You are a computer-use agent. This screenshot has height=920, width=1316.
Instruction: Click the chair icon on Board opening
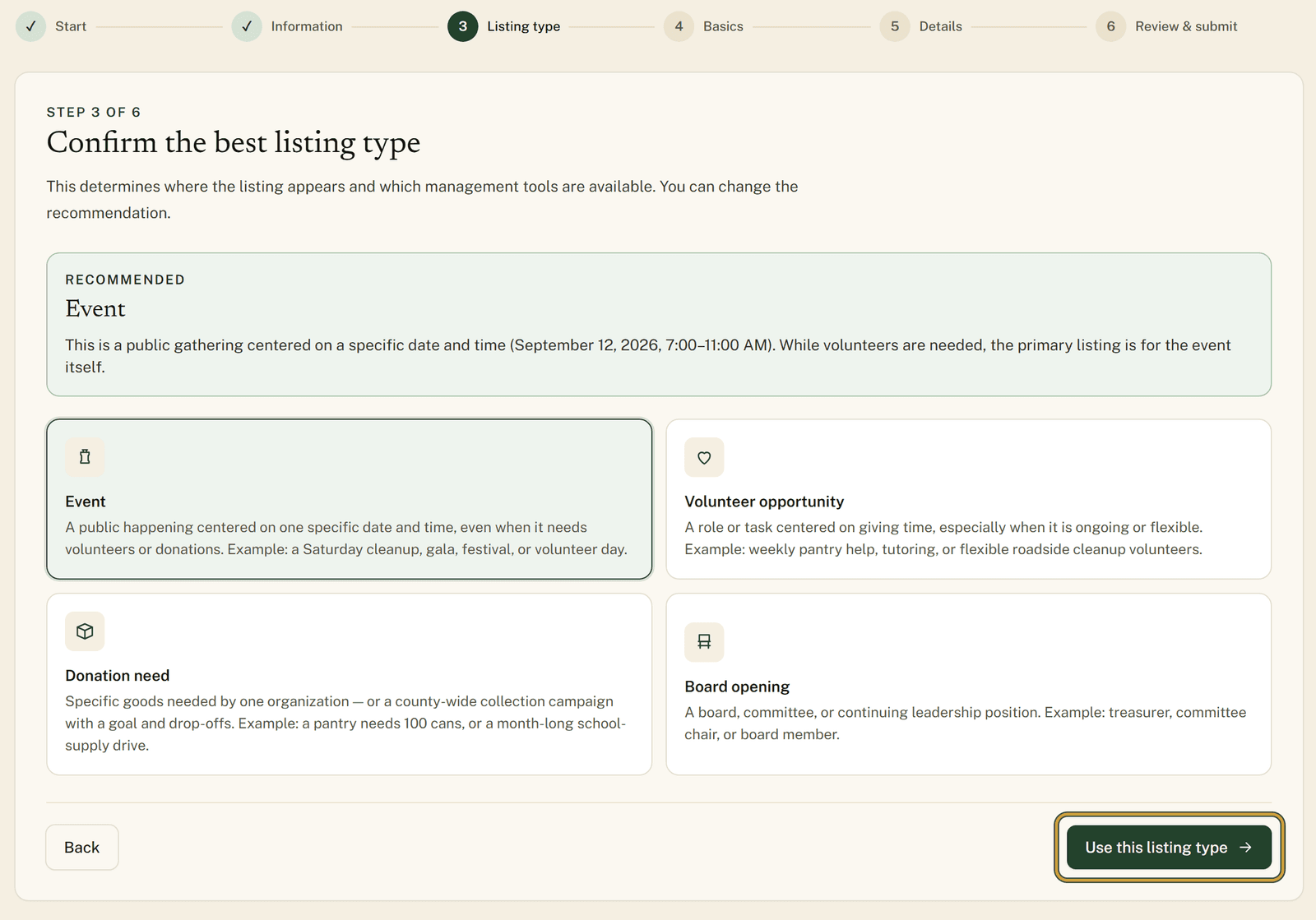(x=704, y=642)
